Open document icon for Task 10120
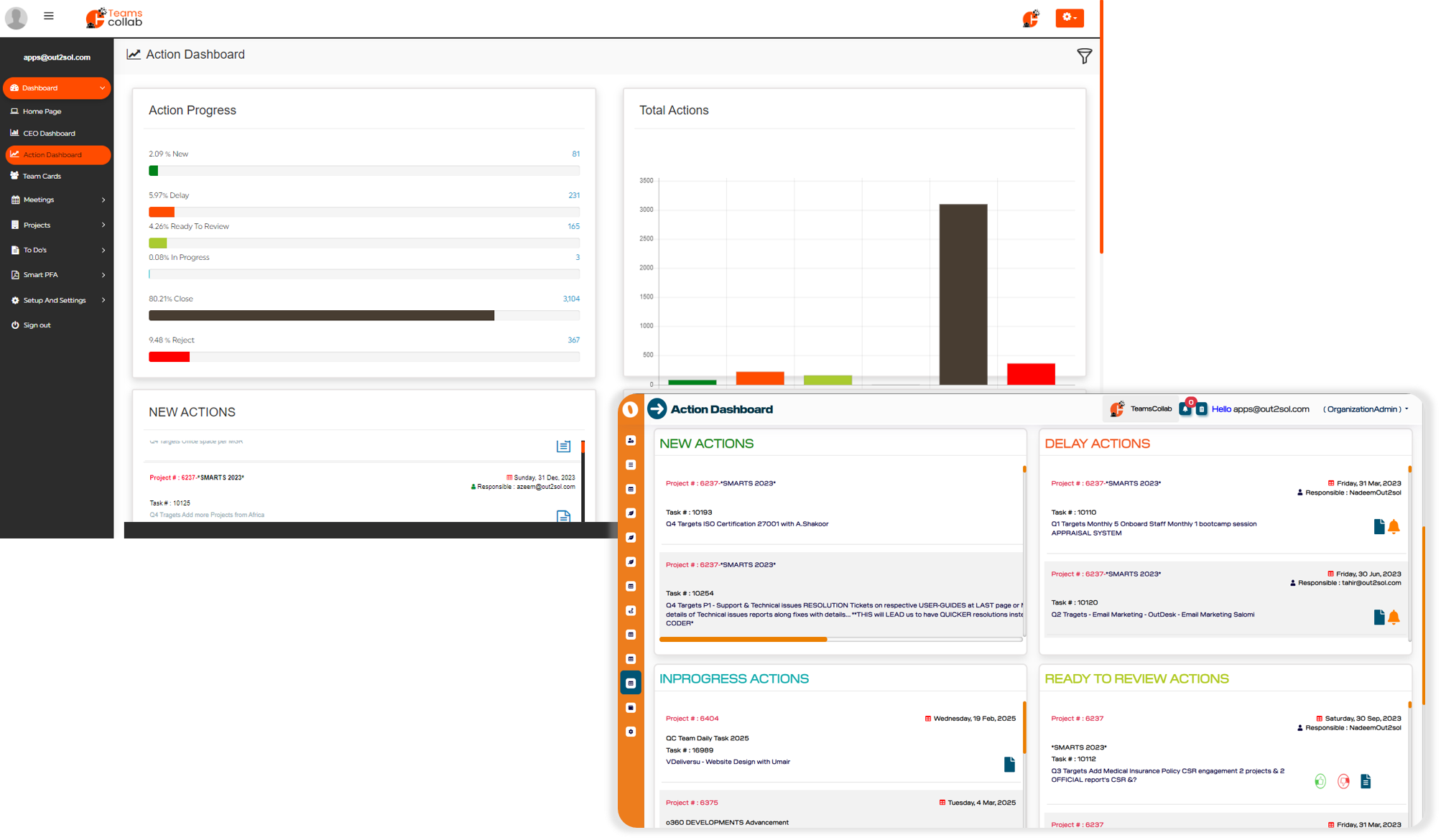Screen dimensions: 1441x840 1379,617
